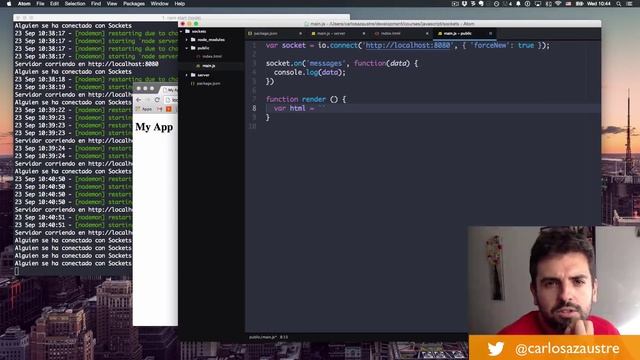Click the AirPlay display icon in menu bar

click(538, 4)
